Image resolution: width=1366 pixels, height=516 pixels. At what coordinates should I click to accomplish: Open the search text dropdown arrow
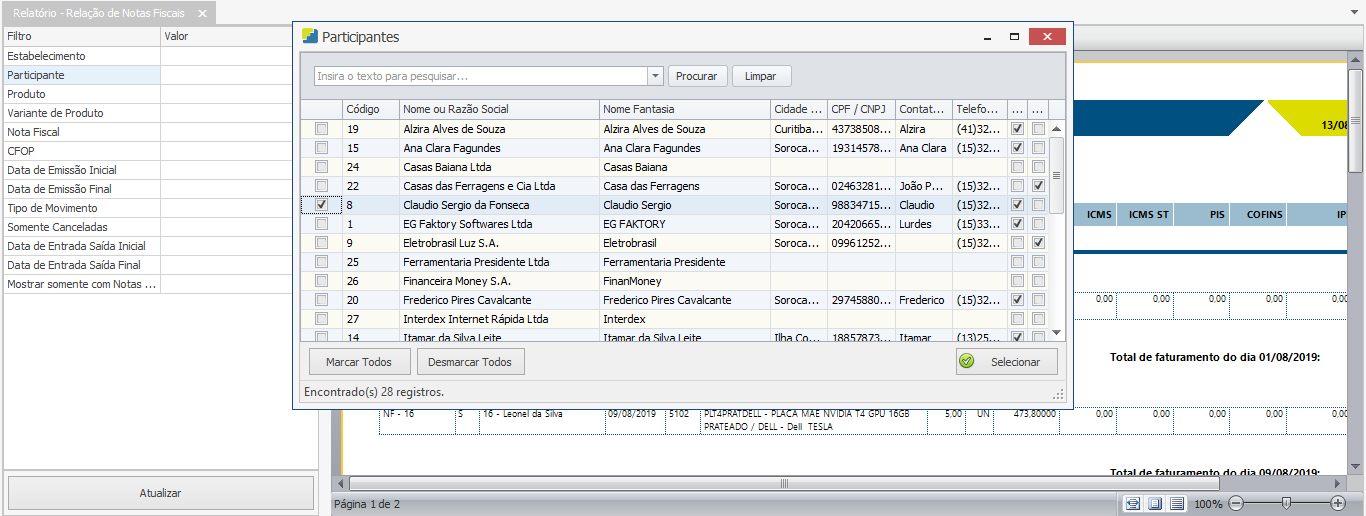pos(655,76)
